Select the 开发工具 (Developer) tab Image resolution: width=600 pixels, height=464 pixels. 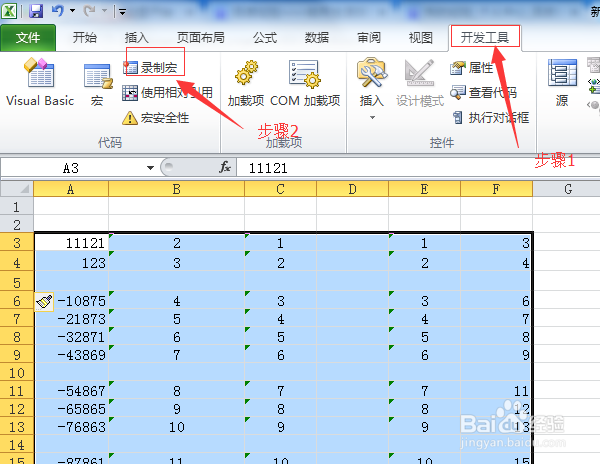coord(485,37)
